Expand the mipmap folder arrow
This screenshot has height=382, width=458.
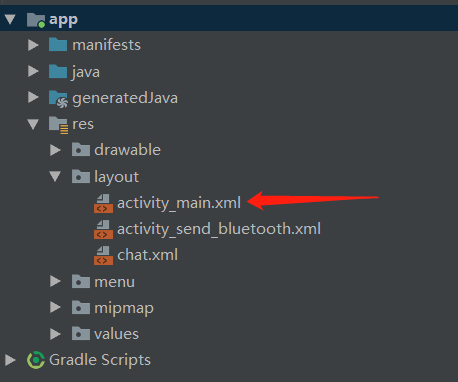coord(55,307)
